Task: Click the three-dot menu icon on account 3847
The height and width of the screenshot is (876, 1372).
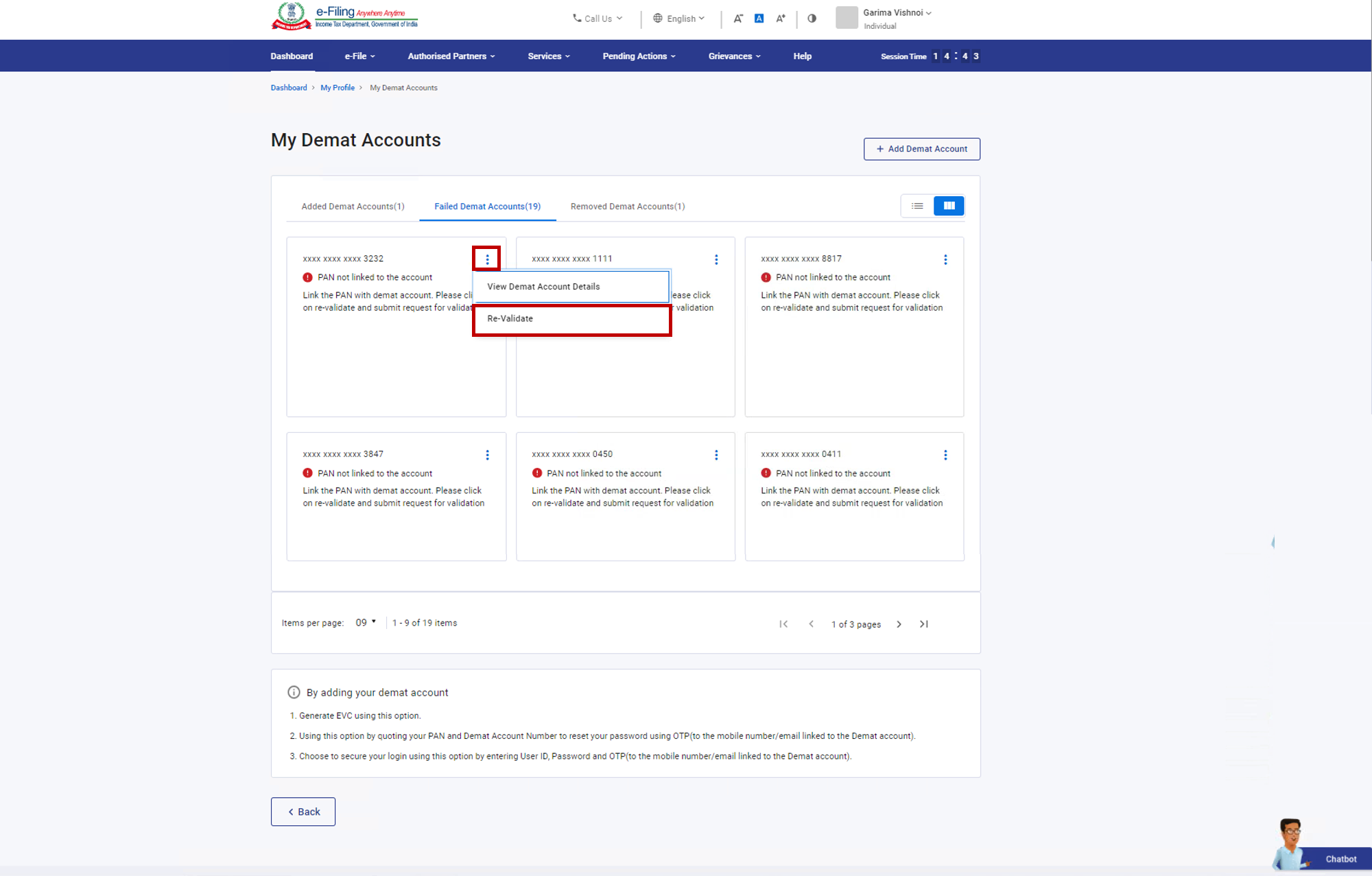Action: [487, 455]
